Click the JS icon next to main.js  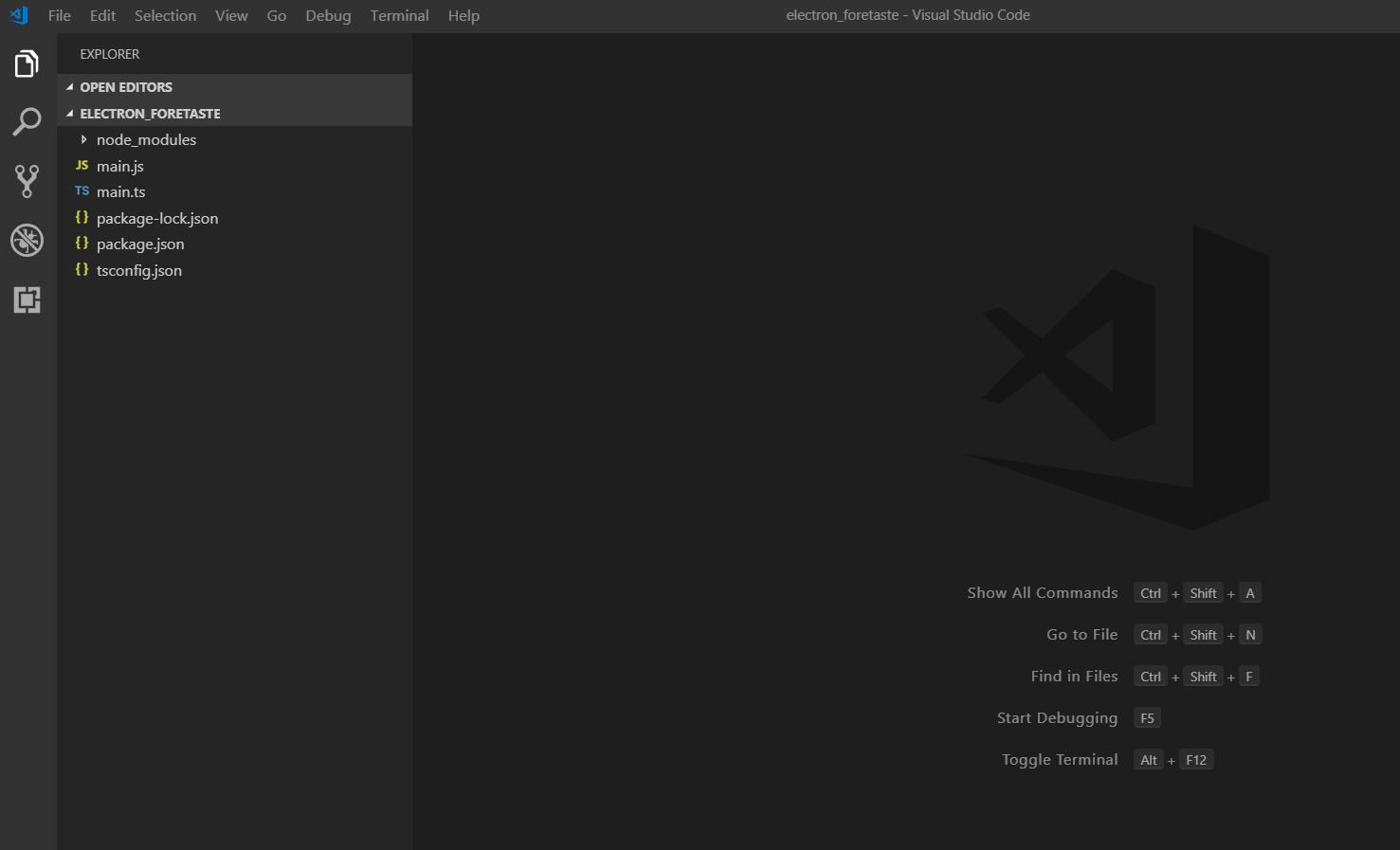click(x=82, y=165)
